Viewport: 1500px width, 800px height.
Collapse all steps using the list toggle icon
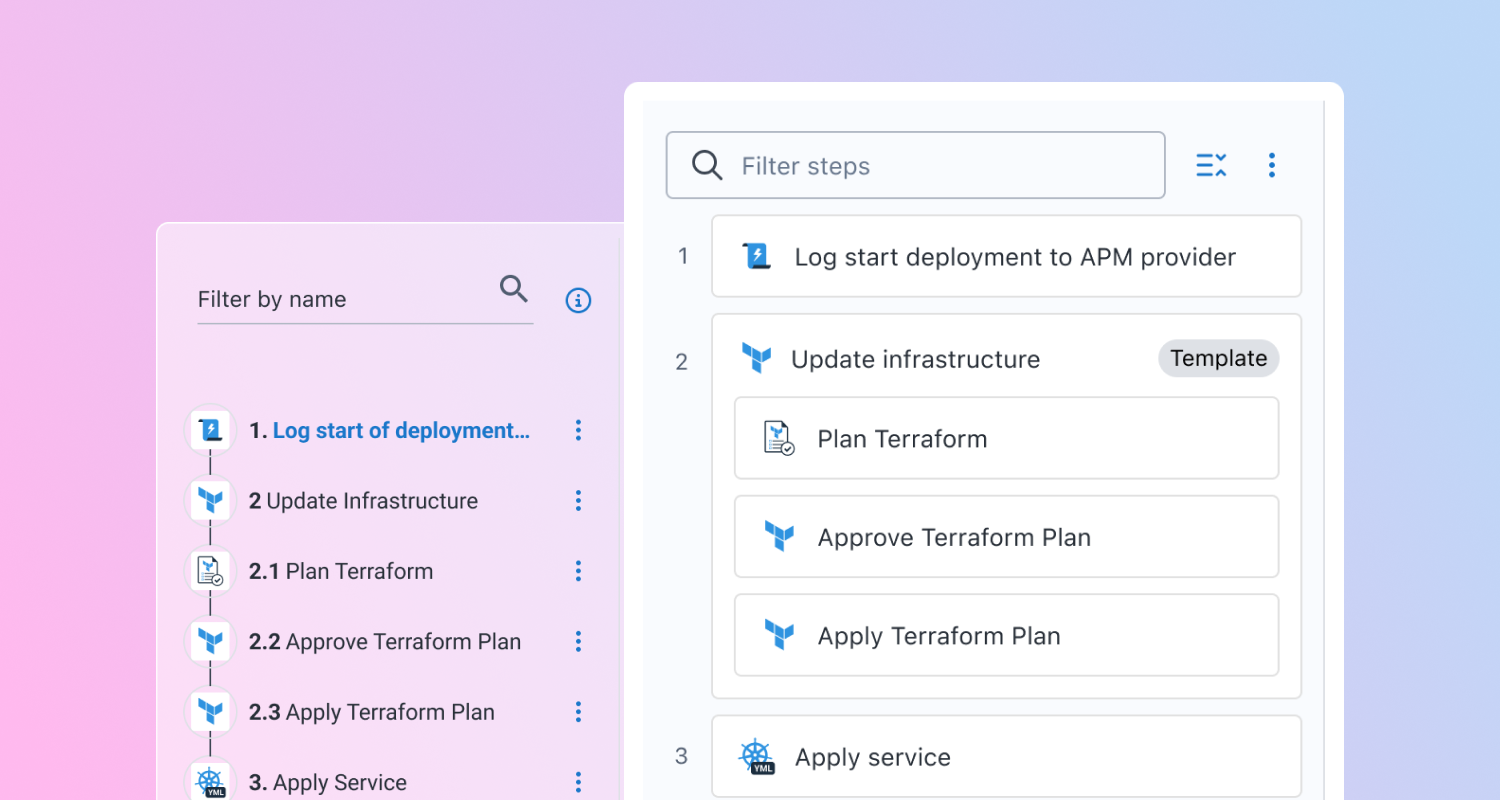(1211, 165)
